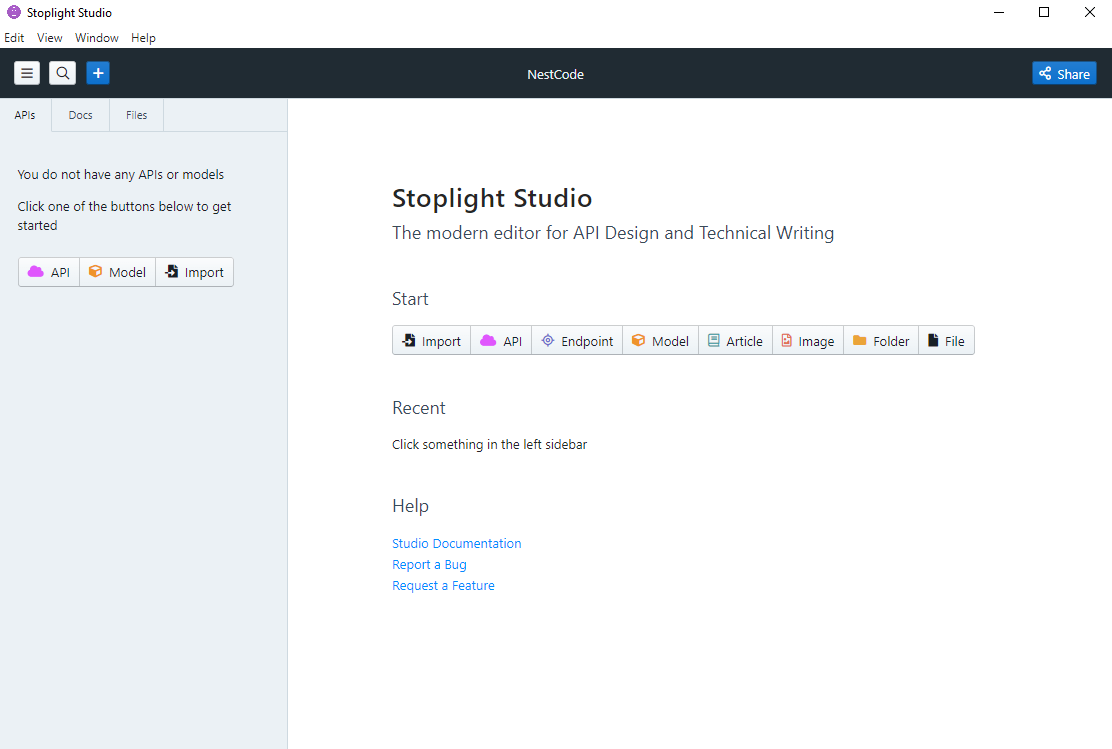Switch to the Files tab
1112x749 pixels.
(136, 115)
